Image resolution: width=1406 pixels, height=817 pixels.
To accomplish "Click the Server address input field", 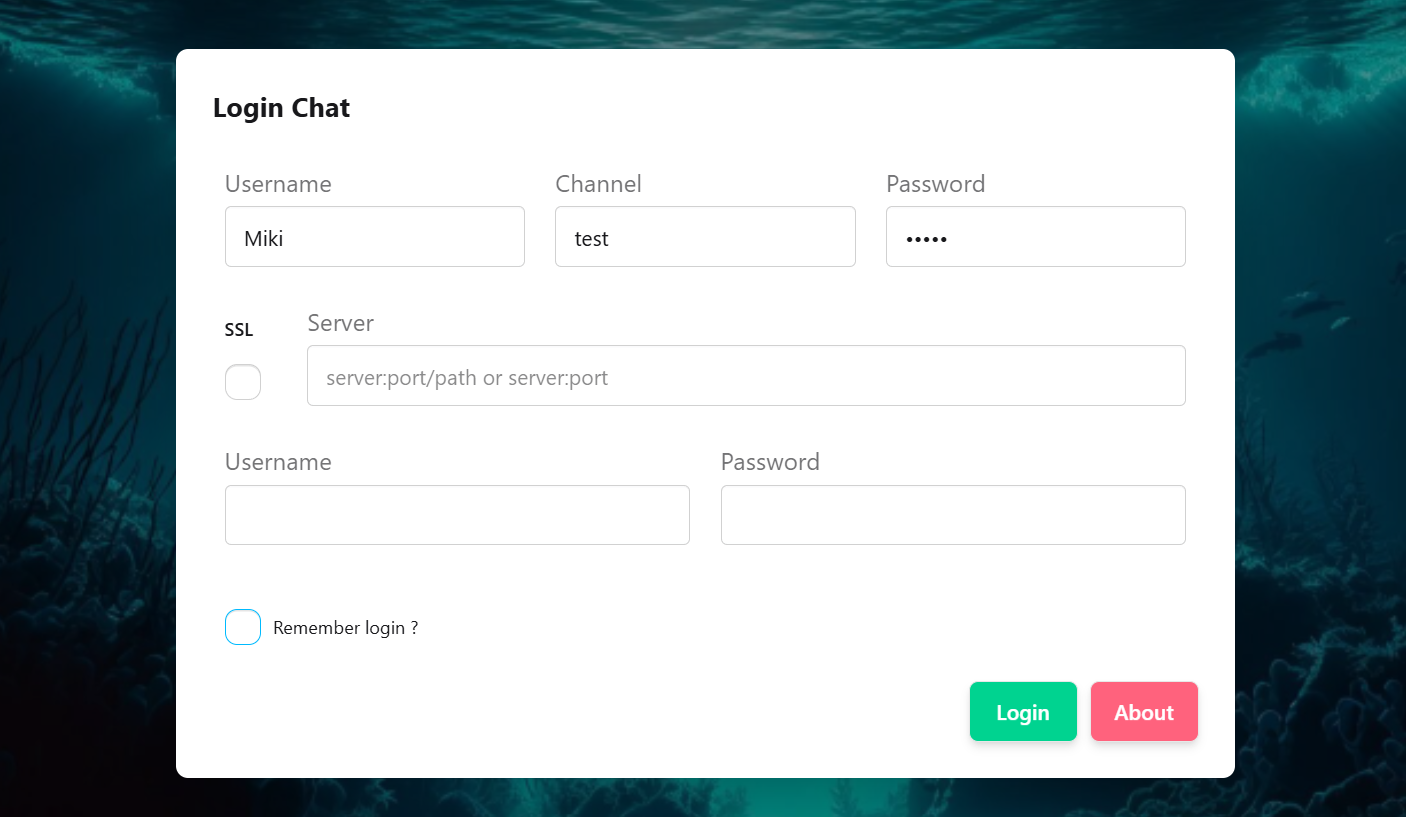I will pos(745,376).
